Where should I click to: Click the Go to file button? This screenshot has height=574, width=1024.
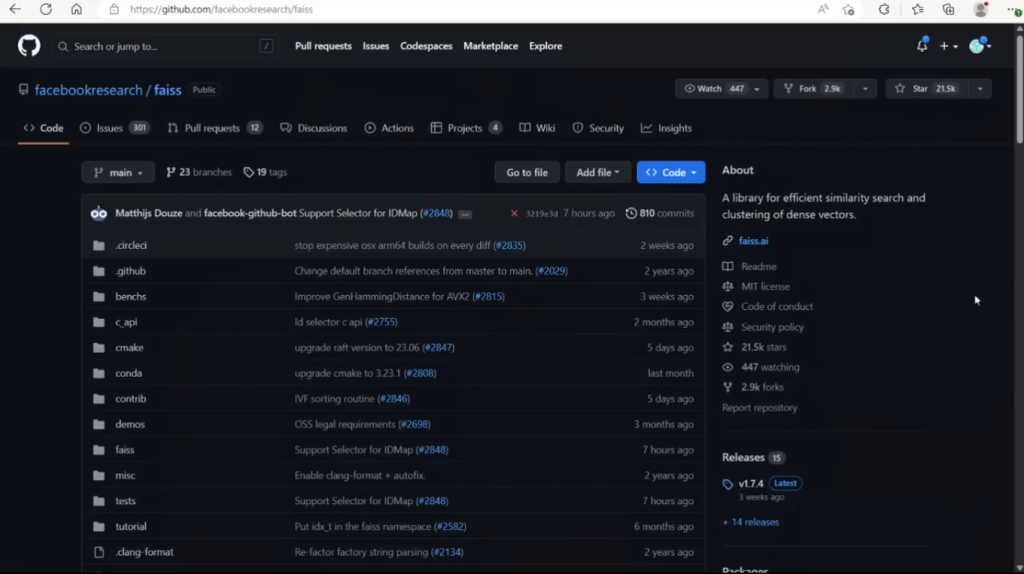[x=526, y=172]
